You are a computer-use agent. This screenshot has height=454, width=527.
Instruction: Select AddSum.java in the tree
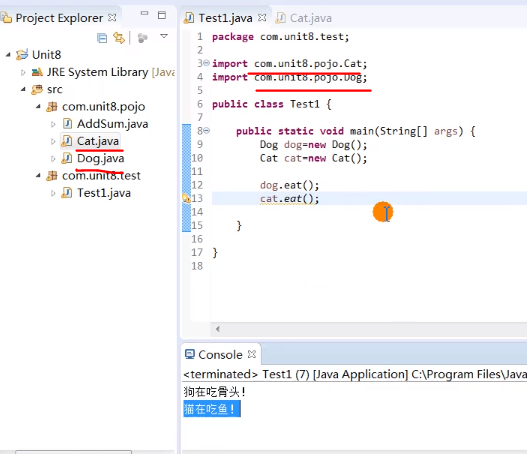coord(113,124)
